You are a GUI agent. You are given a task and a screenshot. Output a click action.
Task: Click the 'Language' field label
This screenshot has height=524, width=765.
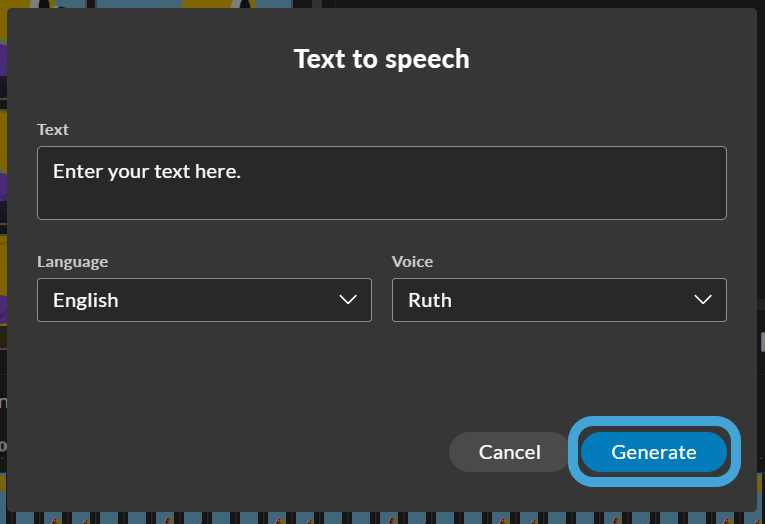pyautogui.click(x=73, y=262)
